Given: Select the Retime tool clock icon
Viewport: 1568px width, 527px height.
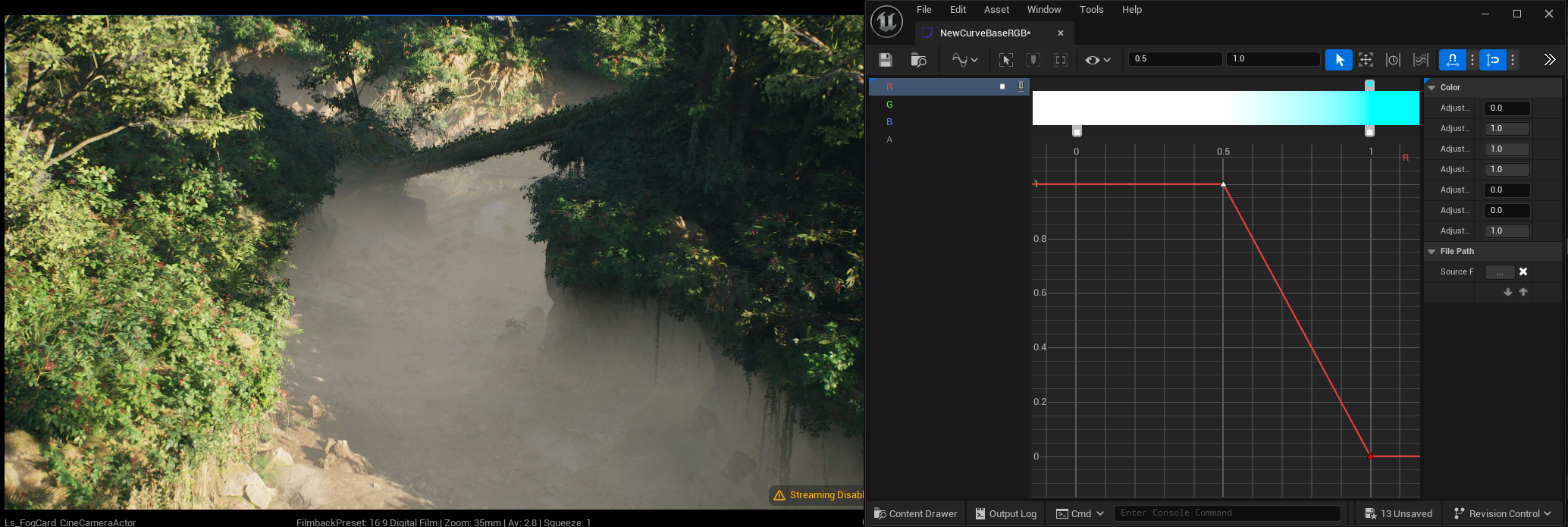Looking at the screenshot, I should (x=1393, y=60).
